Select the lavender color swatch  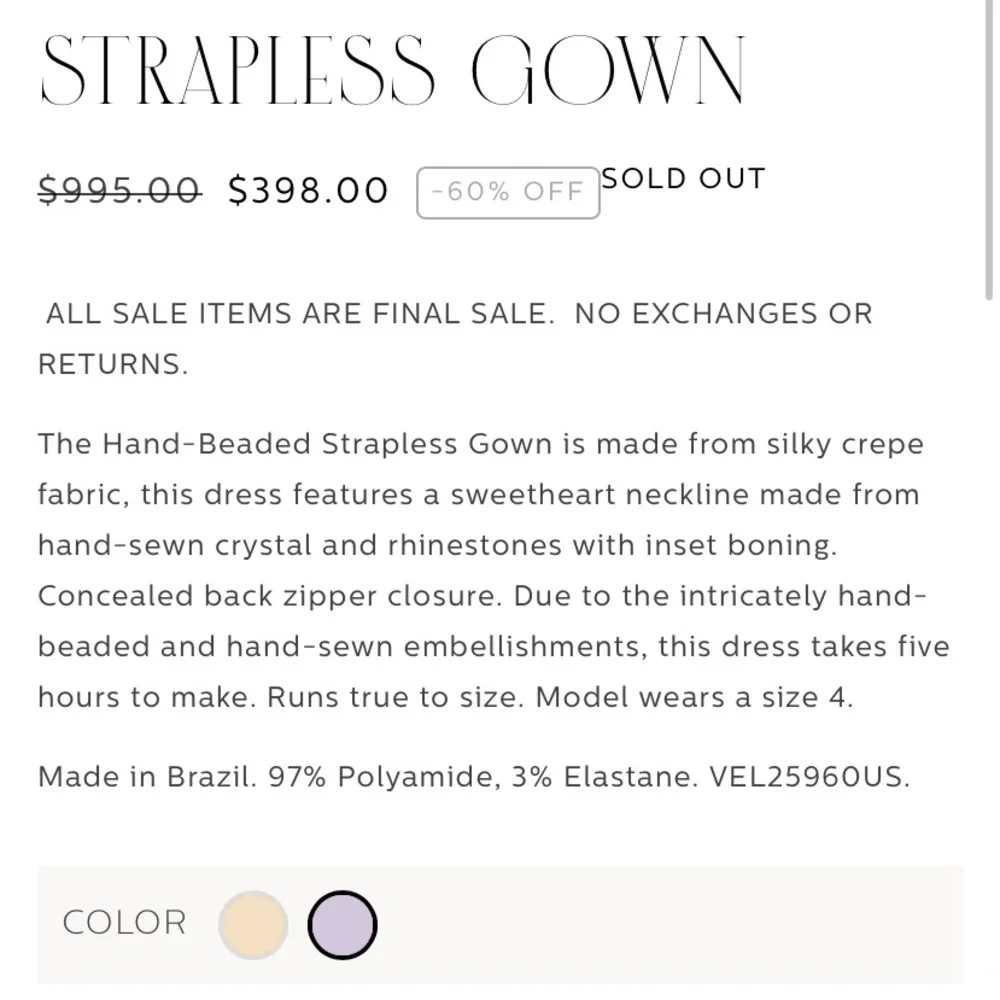coord(342,925)
